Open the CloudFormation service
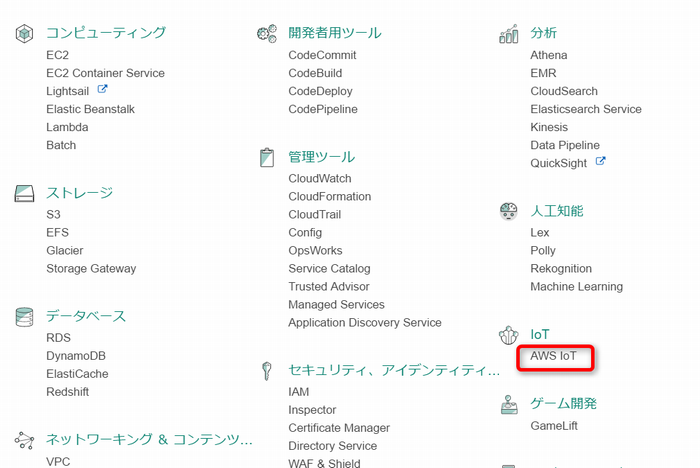This screenshot has width=700, height=468. coord(329,196)
